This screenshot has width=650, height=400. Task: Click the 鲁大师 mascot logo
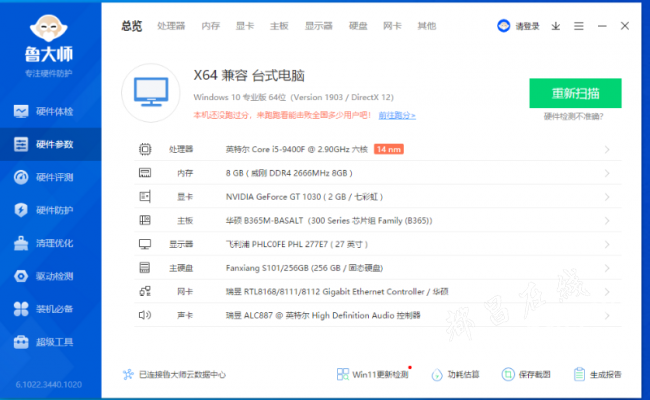[x=49, y=28]
